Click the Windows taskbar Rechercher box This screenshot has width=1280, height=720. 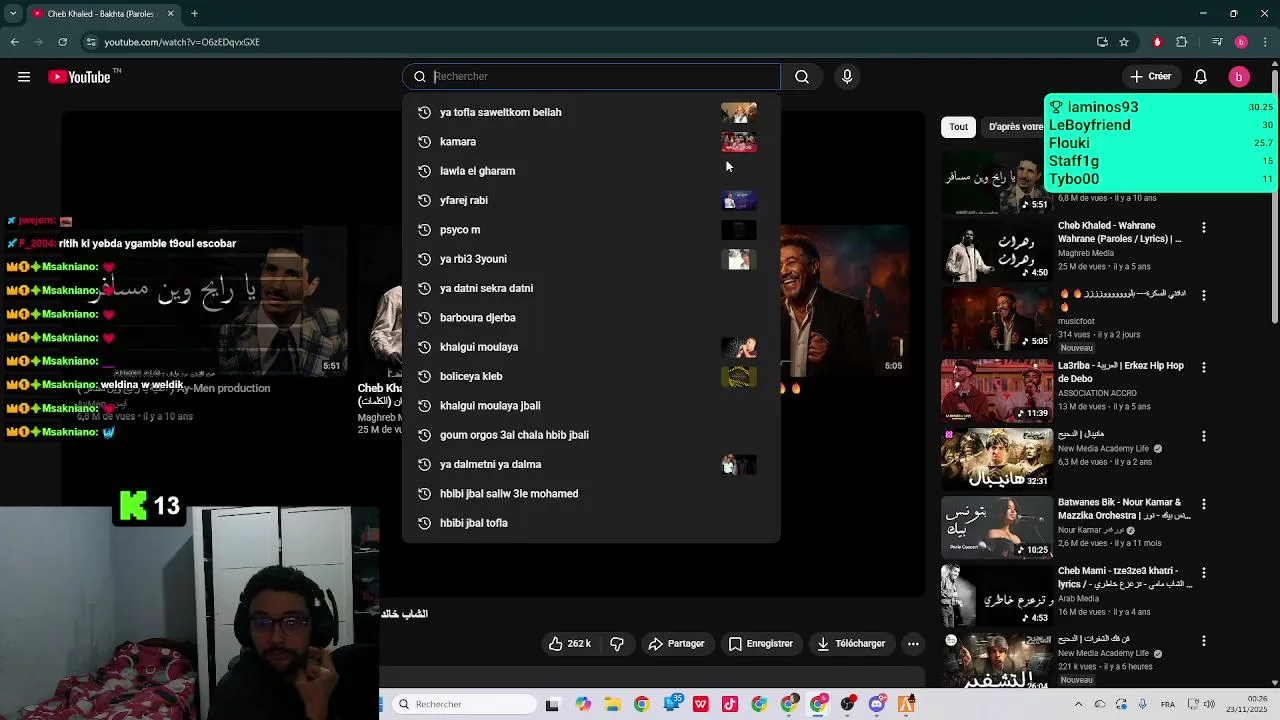tap(464, 704)
